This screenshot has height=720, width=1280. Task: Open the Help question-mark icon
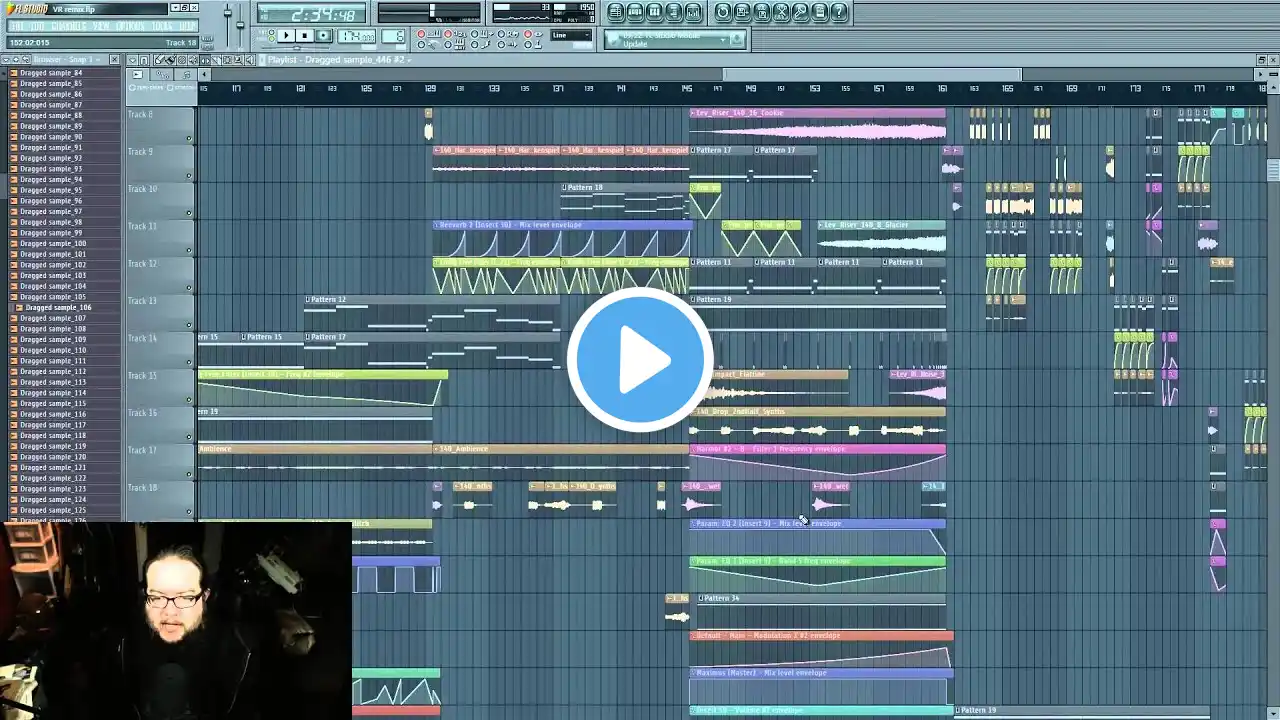pyautogui.click(x=839, y=12)
